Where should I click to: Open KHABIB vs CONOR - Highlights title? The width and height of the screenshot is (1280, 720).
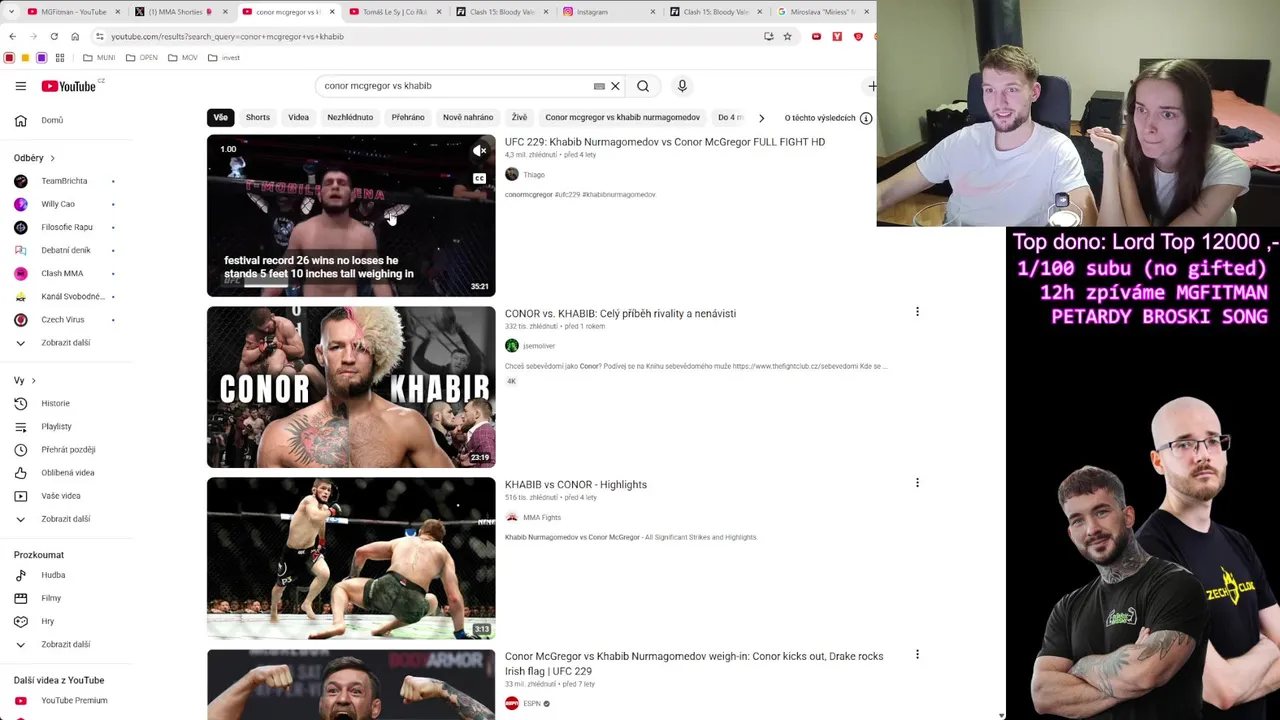576,484
